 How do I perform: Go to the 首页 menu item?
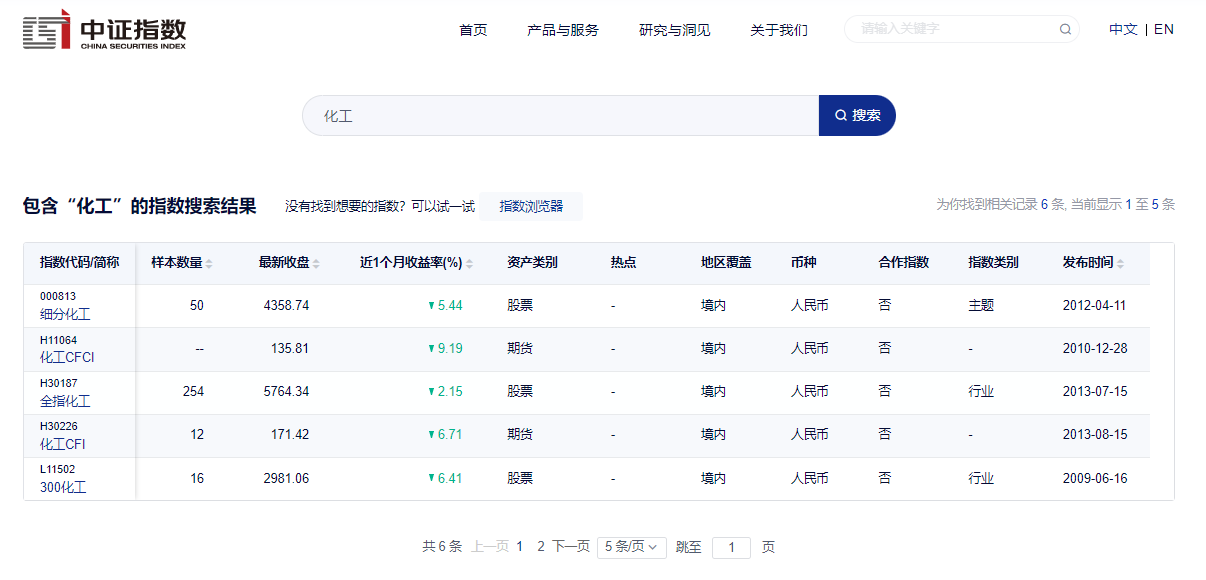(x=473, y=30)
